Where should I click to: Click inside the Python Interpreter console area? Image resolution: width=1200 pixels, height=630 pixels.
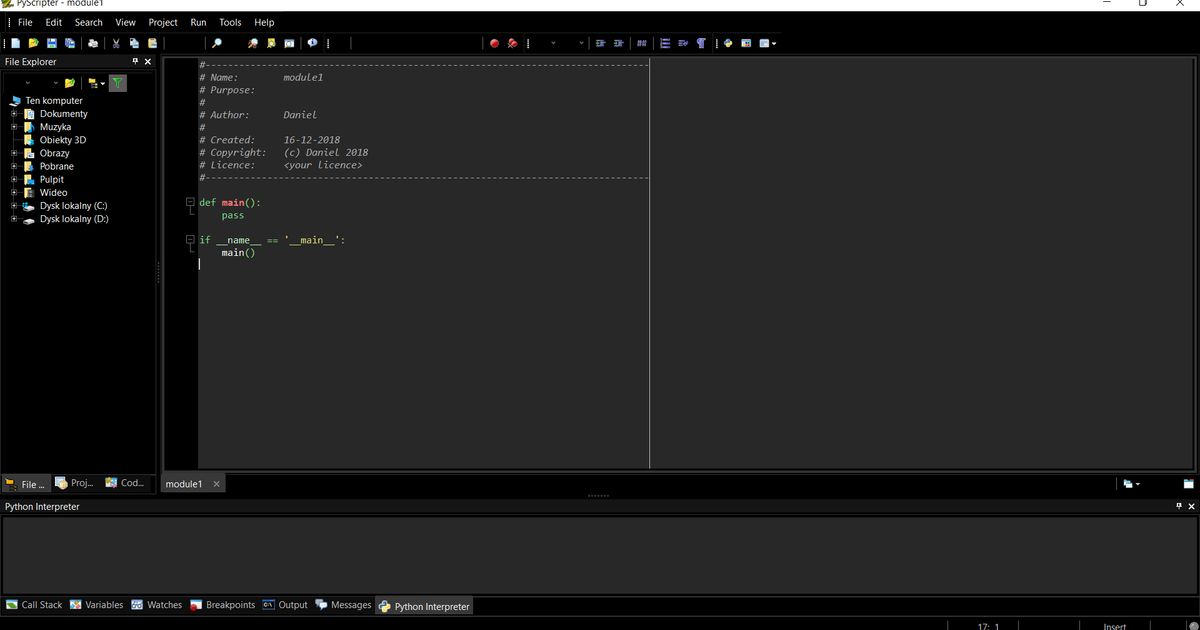point(600,555)
